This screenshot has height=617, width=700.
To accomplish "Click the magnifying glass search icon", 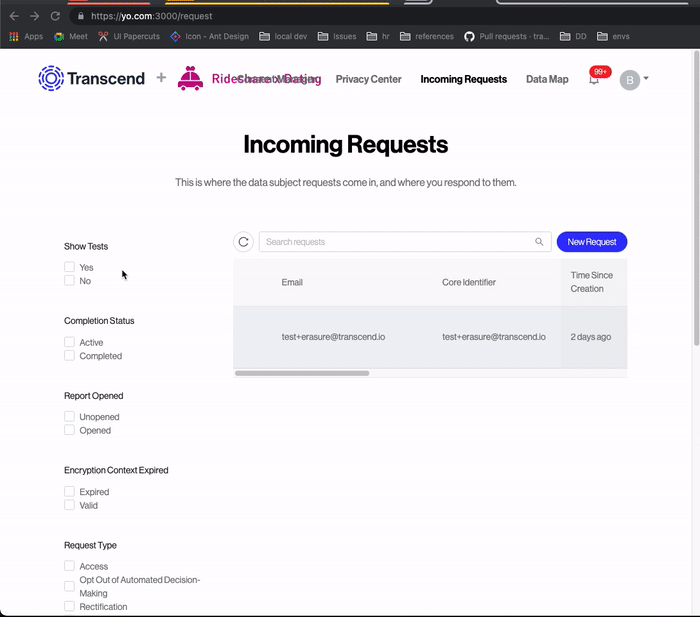I will point(540,242).
